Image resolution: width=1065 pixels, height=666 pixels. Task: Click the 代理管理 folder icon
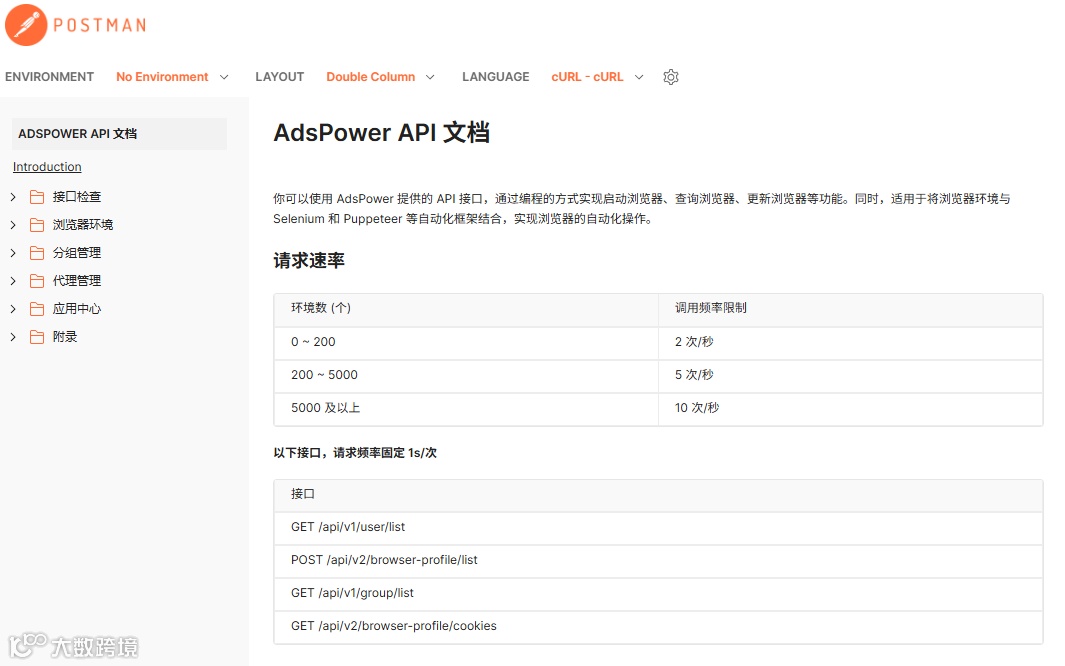(37, 281)
